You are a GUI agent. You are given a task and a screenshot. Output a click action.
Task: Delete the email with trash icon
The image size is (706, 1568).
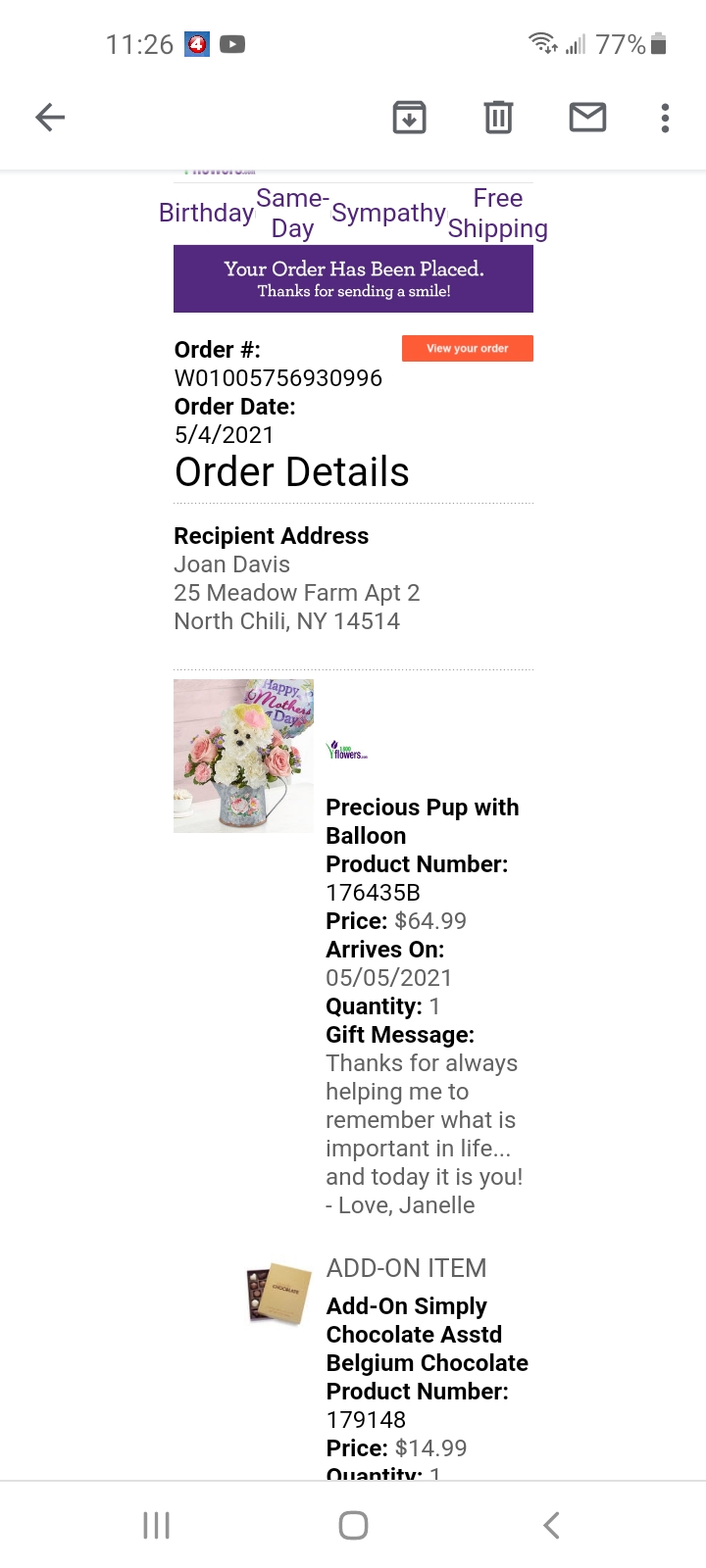click(498, 118)
